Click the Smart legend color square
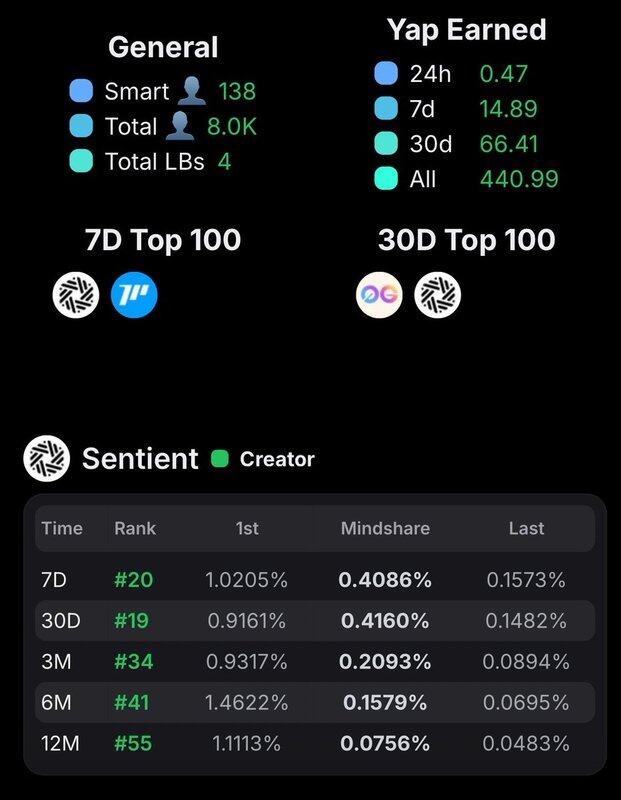621x800 pixels. pyautogui.click(x=82, y=92)
